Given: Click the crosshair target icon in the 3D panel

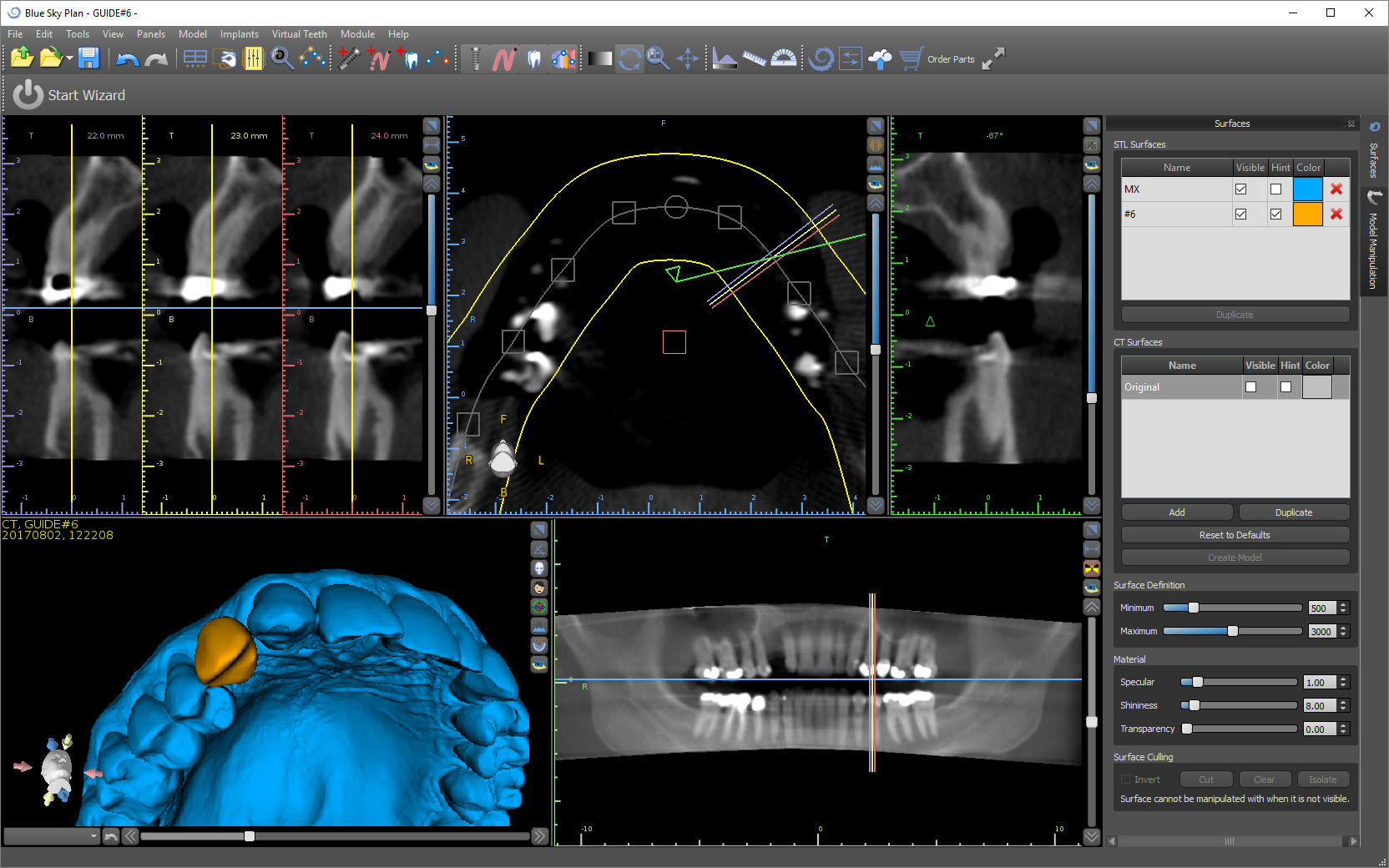Looking at the screenshot, I should pyautogui.click(x=539, y=607).
